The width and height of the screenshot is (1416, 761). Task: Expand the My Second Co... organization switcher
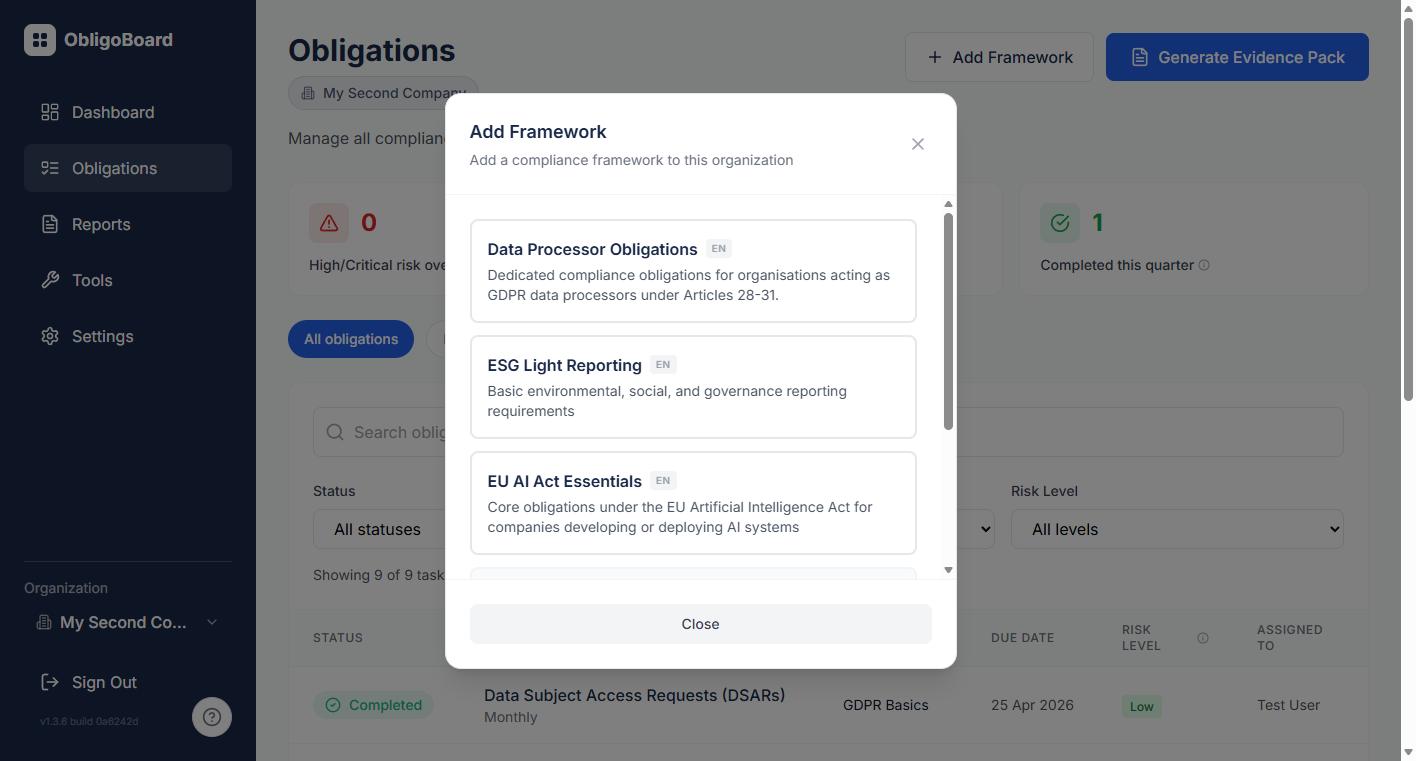[128, 622]
